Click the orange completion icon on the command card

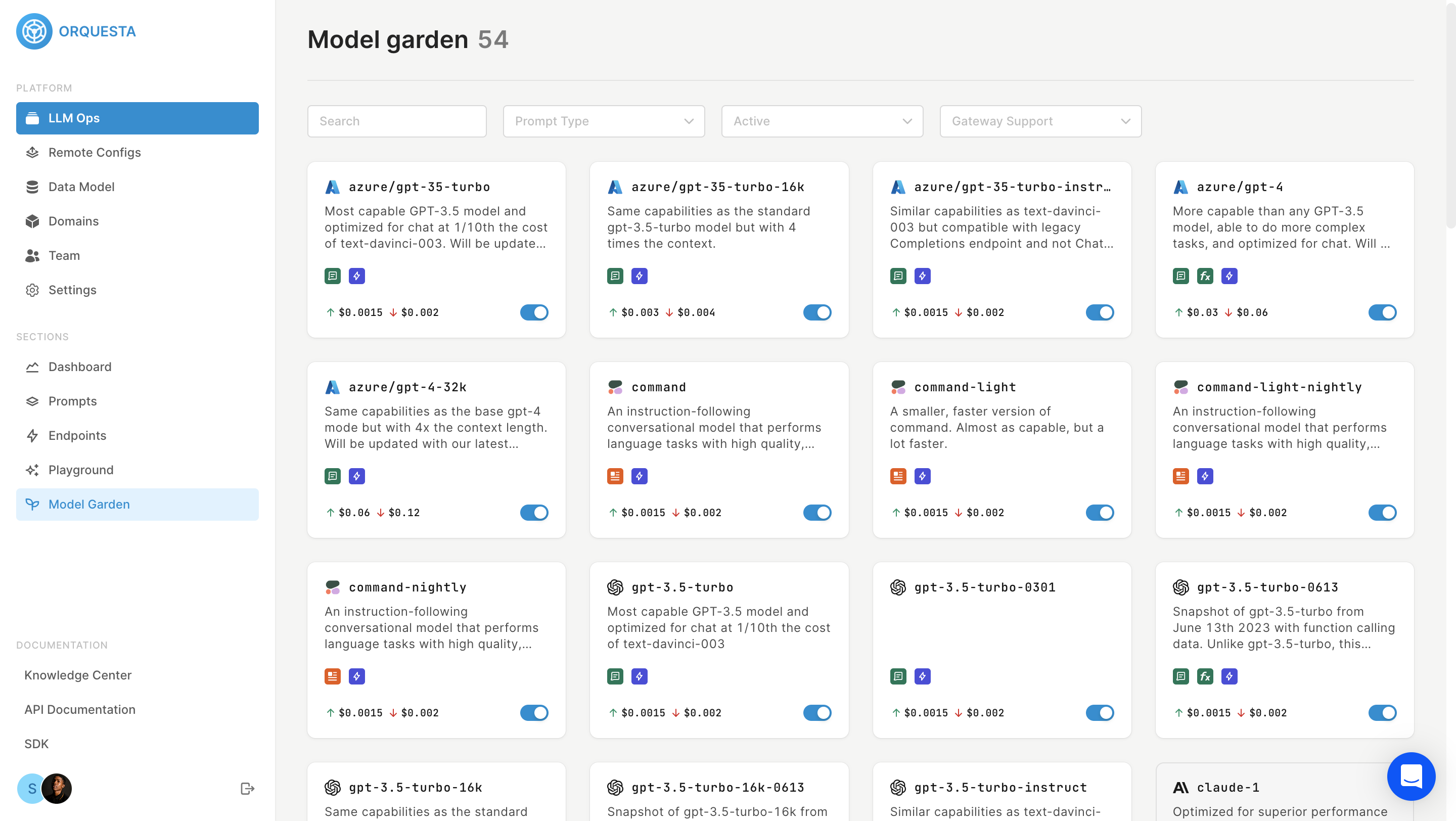[615, 476]
